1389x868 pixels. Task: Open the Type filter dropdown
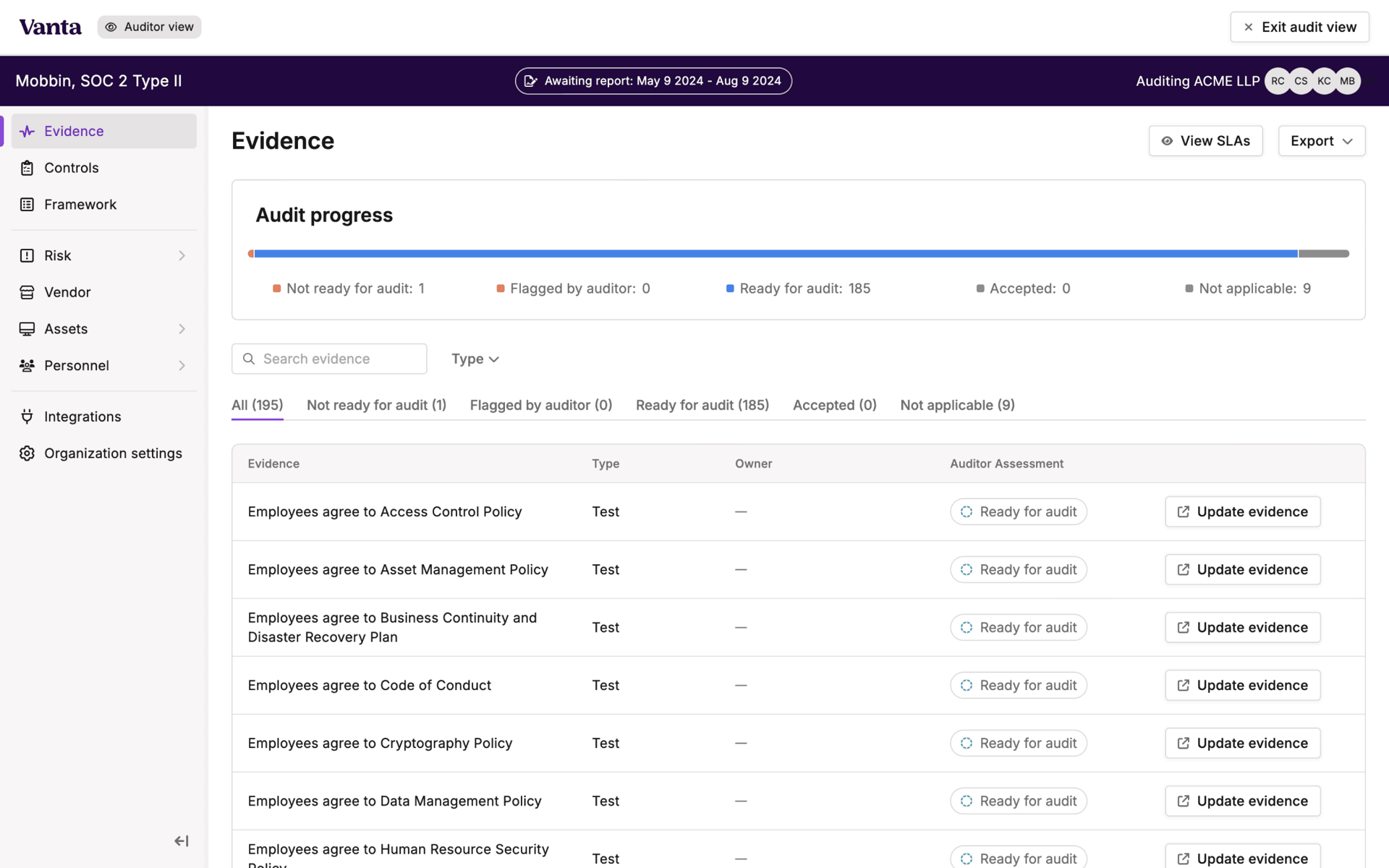(x=475, y=359)
